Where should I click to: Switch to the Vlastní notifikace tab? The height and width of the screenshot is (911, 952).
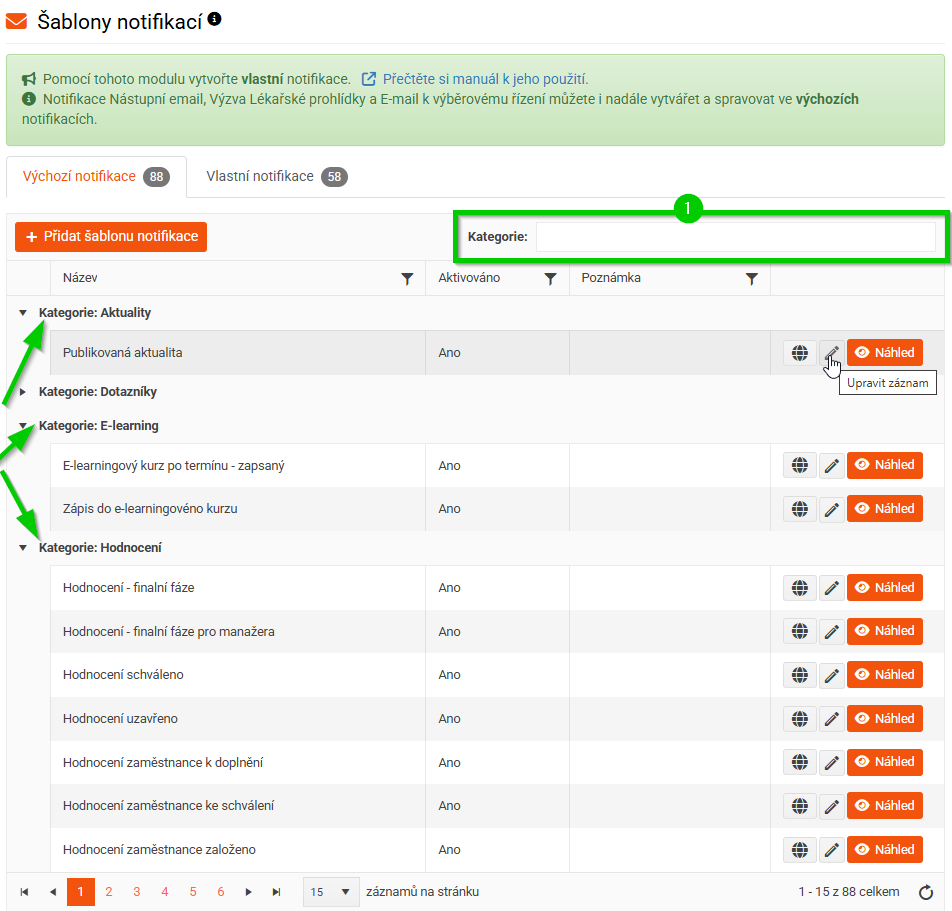[275, 177]
